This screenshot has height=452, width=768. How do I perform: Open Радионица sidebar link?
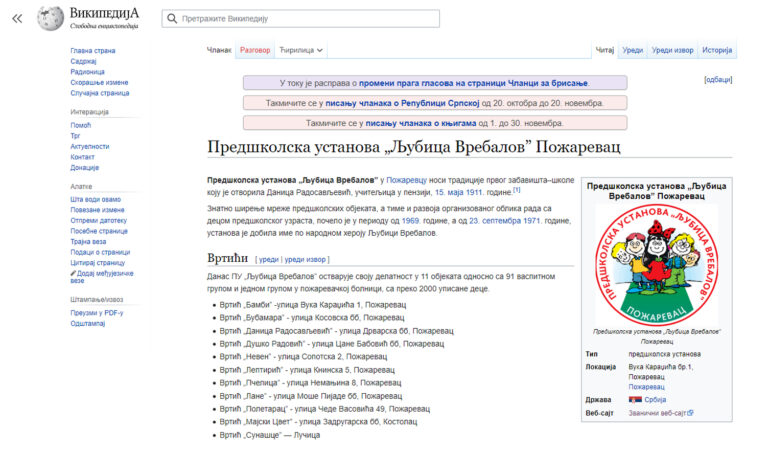(87, 71)
